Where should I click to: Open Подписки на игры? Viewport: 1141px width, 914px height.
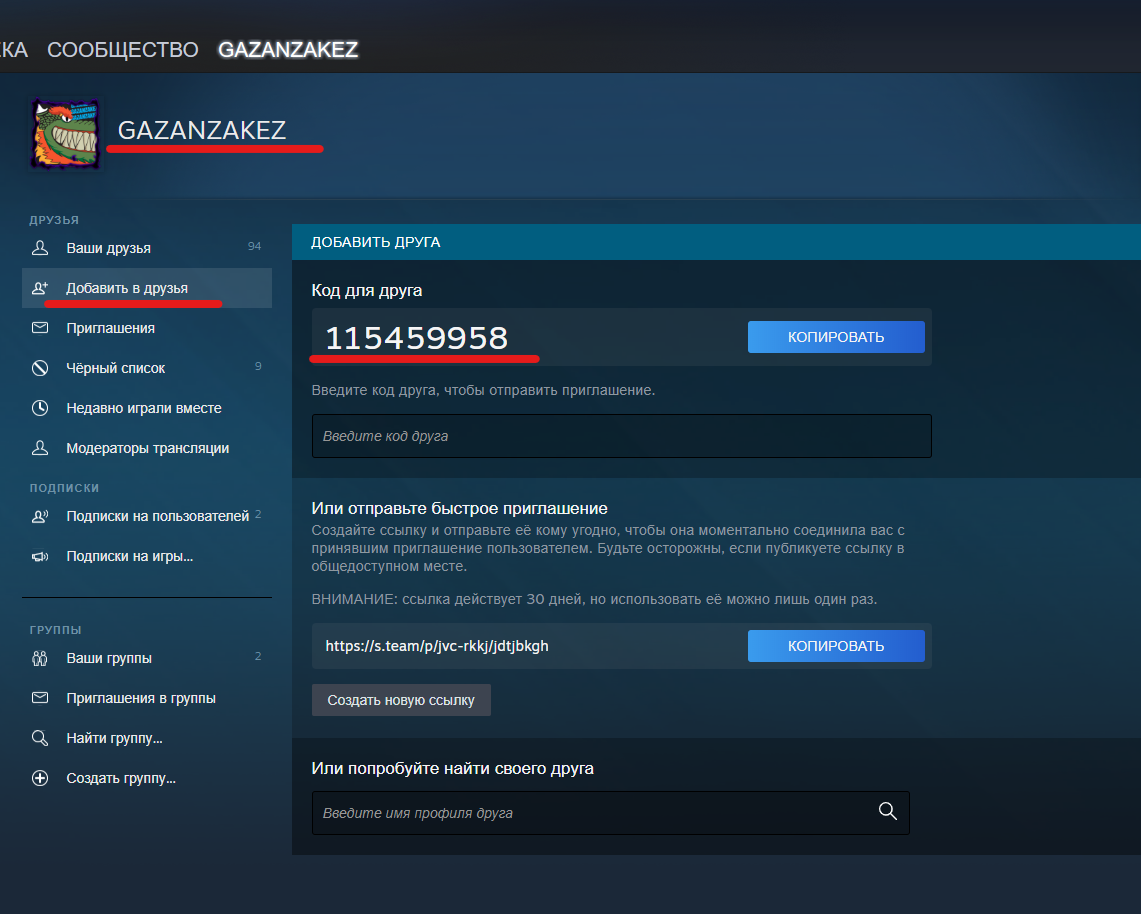pos(147,557)
